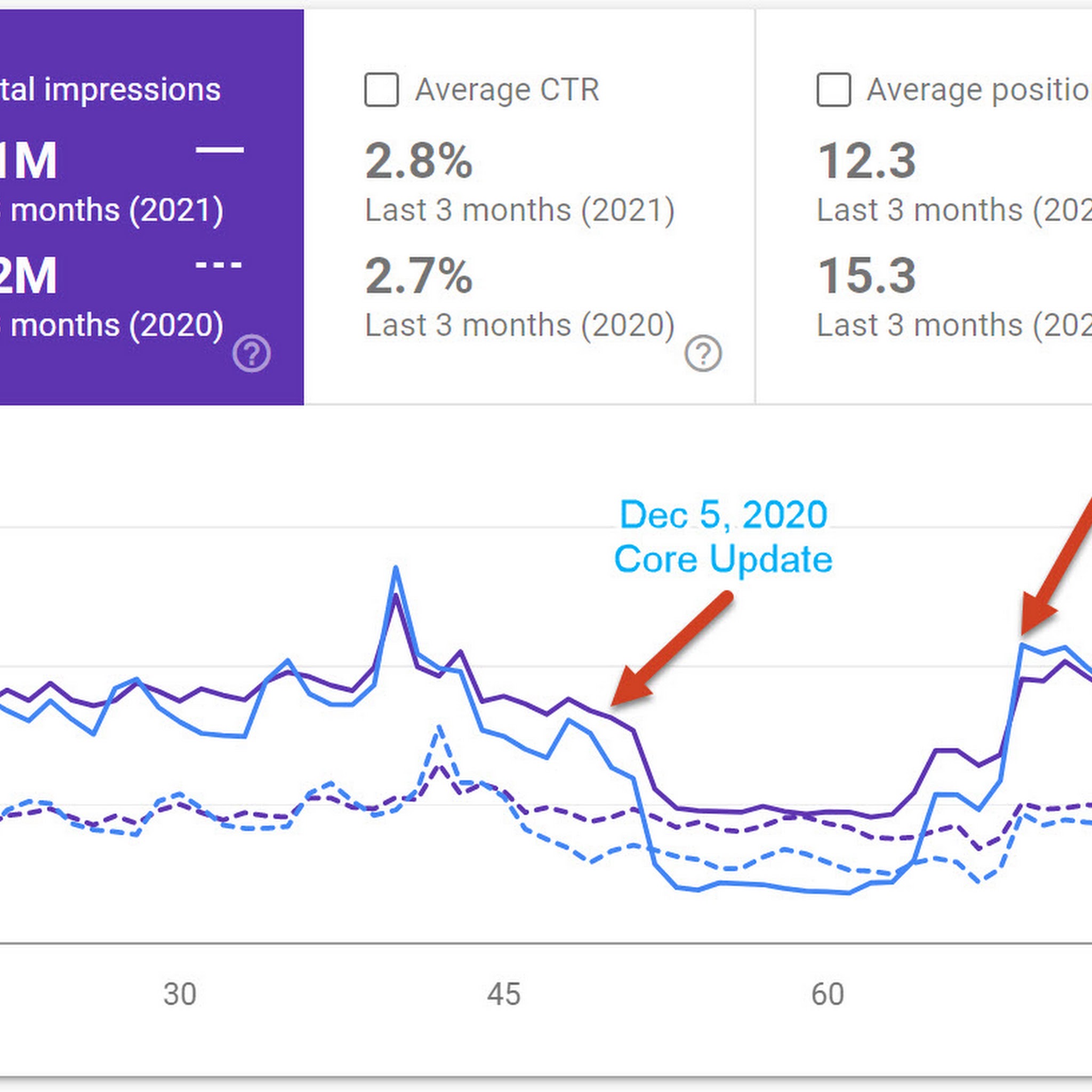Tick the Average position checkbox
The width and height of the screenshot is (1092, 1092).
pos(834,90)
